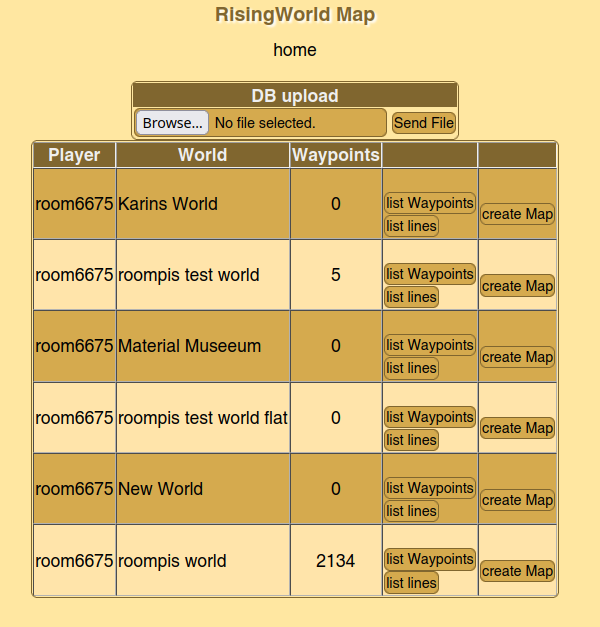The height and width of the screenshot is (627, 600).
Task: Click the home link
Action: click(294, 49)
